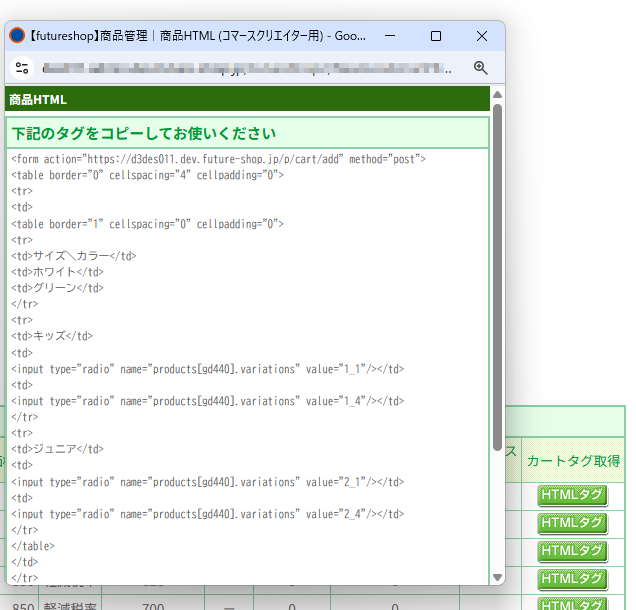Screen dimensions: 636x610
Task: Click the third HTMLタグ button
Action: point(572,550)
